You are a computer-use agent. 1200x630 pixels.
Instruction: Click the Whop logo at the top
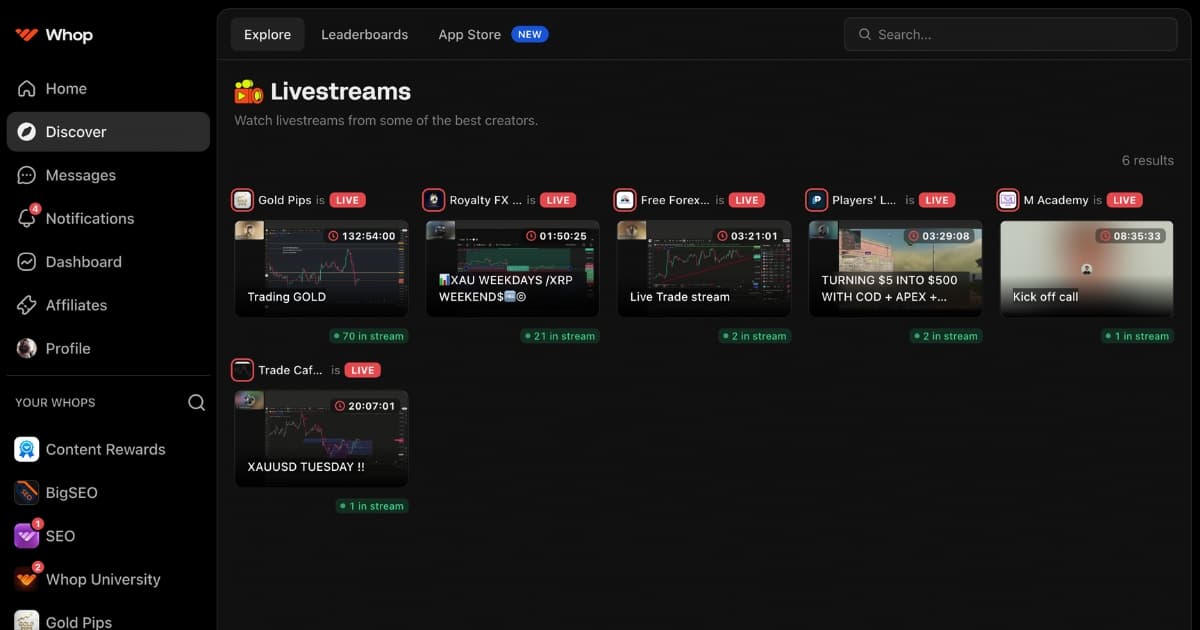[x=50, y=34]
